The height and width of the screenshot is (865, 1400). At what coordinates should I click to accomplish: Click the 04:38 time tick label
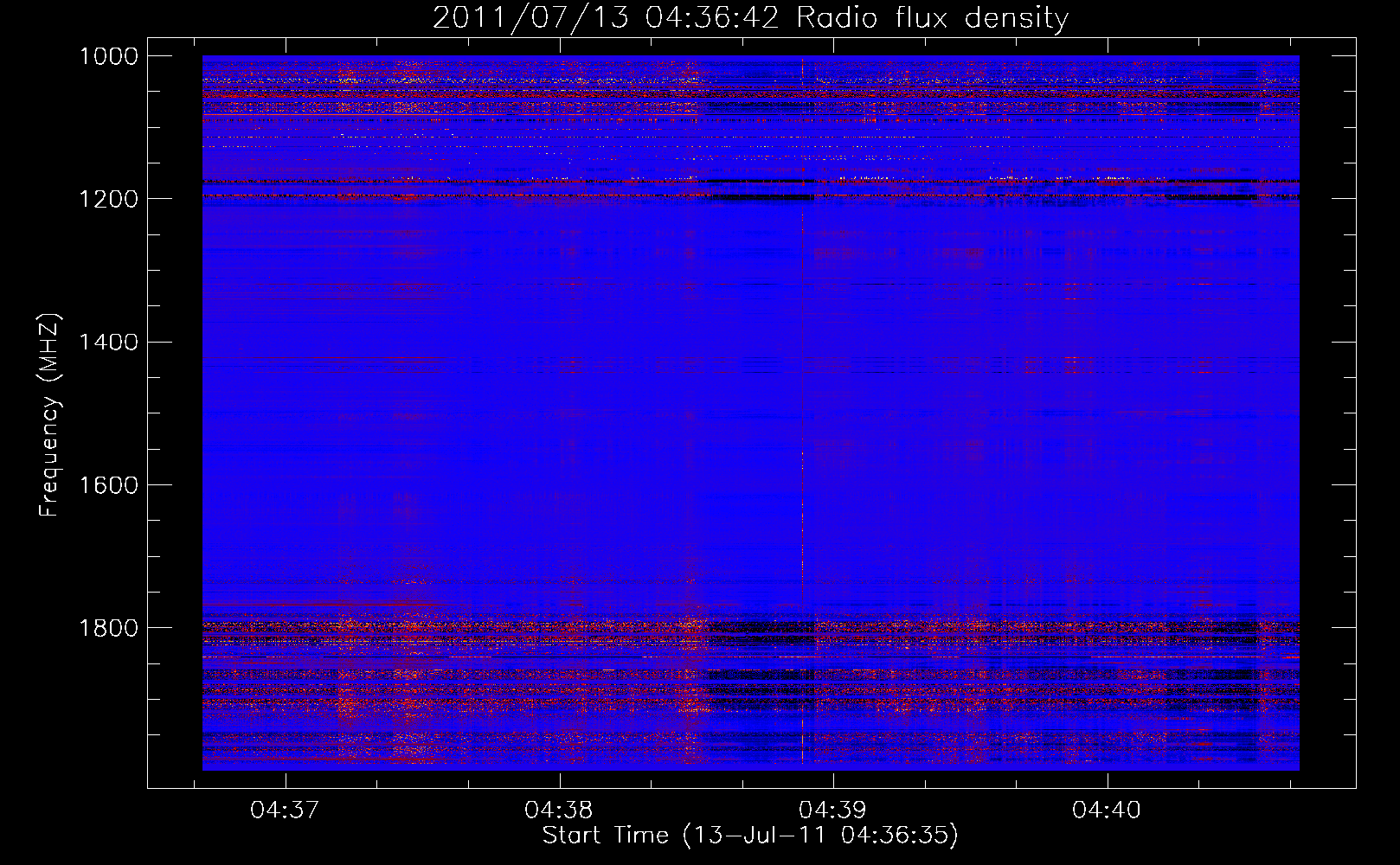point(559,810)
